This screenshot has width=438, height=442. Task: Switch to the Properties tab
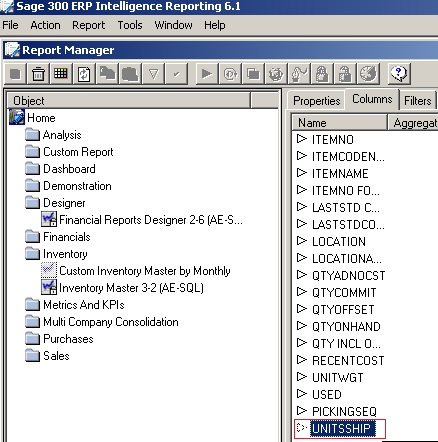tap(316, 101)
